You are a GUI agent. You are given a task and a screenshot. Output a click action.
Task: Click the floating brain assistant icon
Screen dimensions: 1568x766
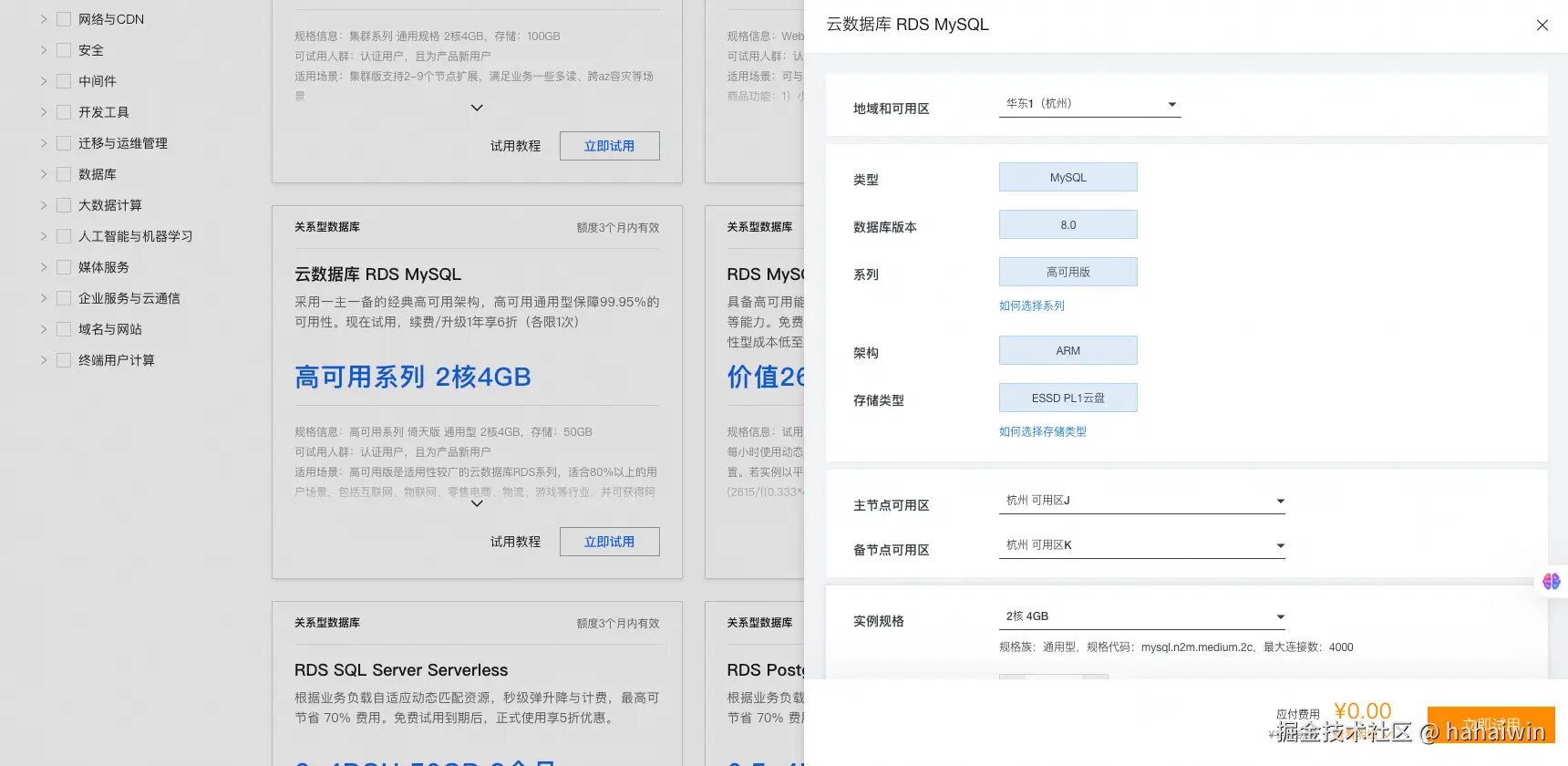click(1551, 581)
